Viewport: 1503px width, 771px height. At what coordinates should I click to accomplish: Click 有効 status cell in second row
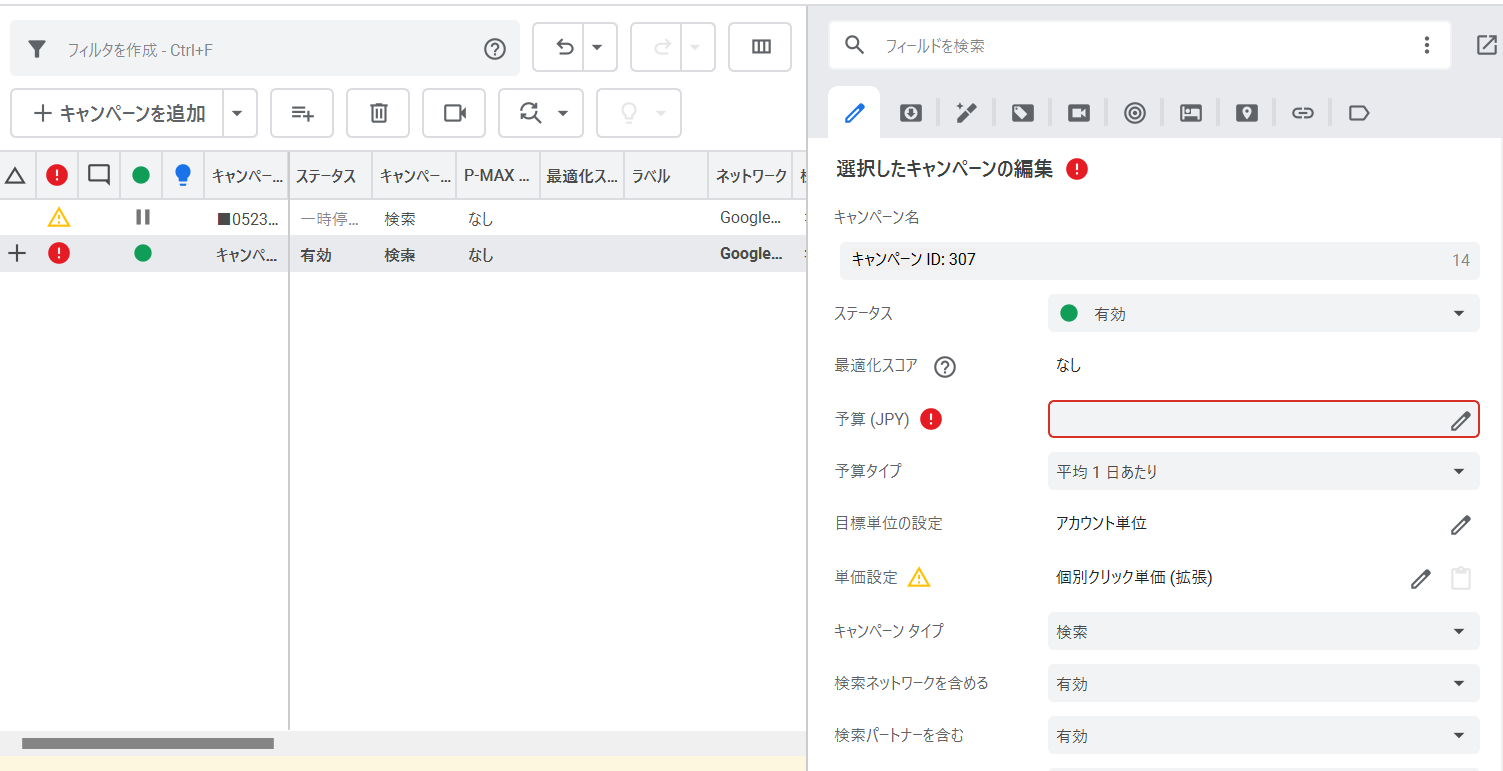click(x=316, y=255)
